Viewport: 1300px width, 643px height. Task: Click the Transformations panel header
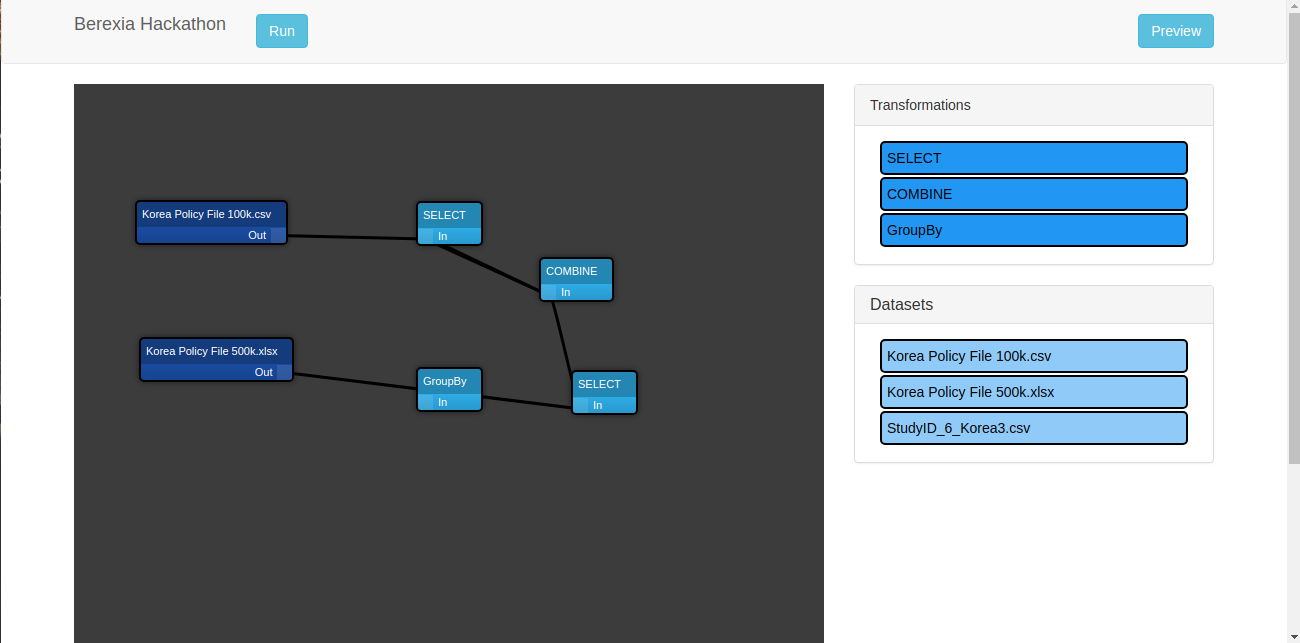[1034, 105]
